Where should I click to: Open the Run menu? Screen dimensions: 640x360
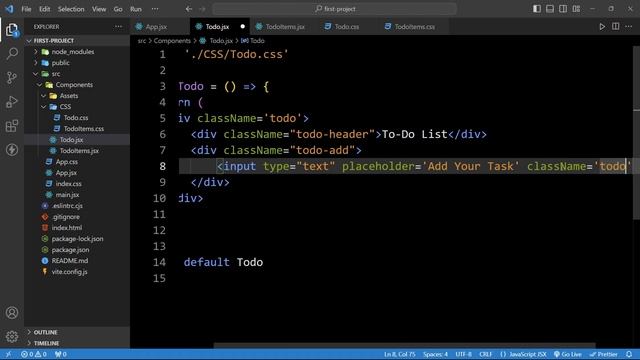pos(136,9)
